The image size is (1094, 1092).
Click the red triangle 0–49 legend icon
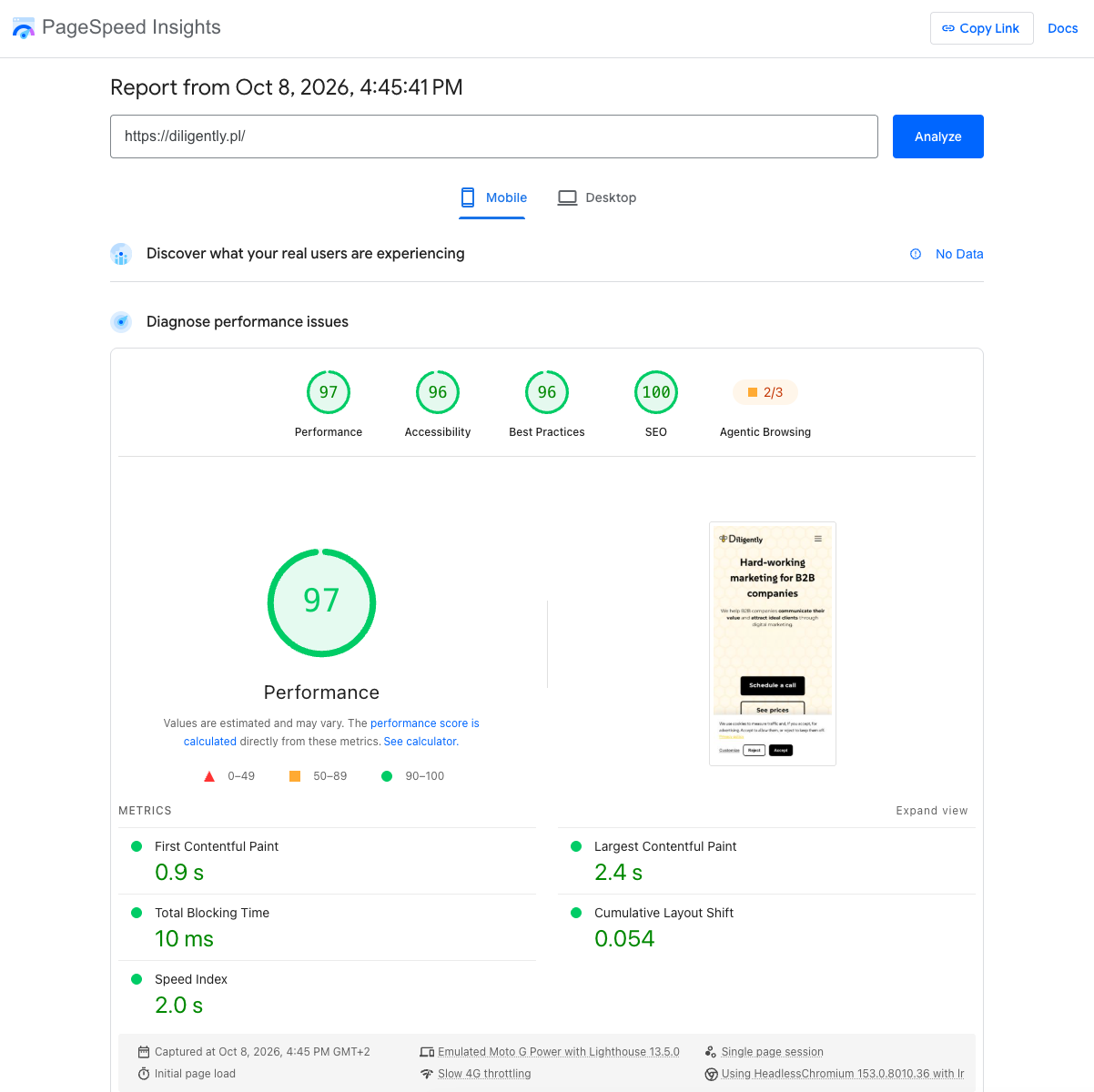click(209, 776)
